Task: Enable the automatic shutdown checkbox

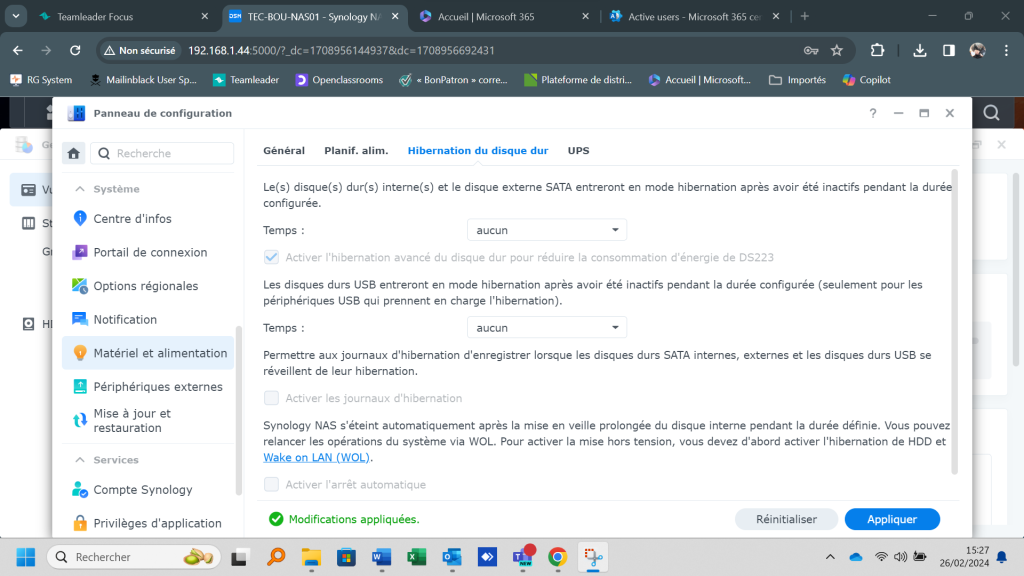Action: pyautogui.click(x=271, y=485)
